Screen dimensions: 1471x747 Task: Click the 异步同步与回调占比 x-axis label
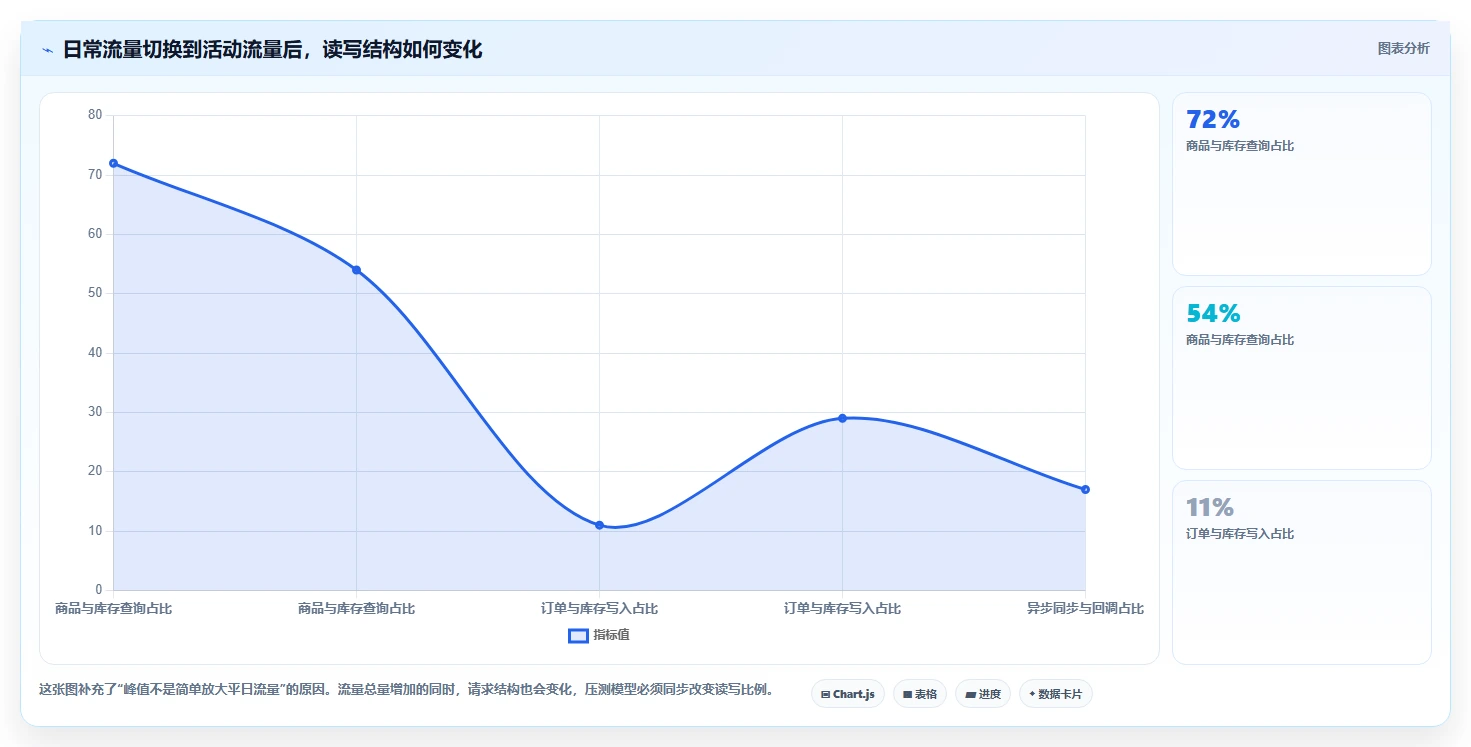[1085, 608]
